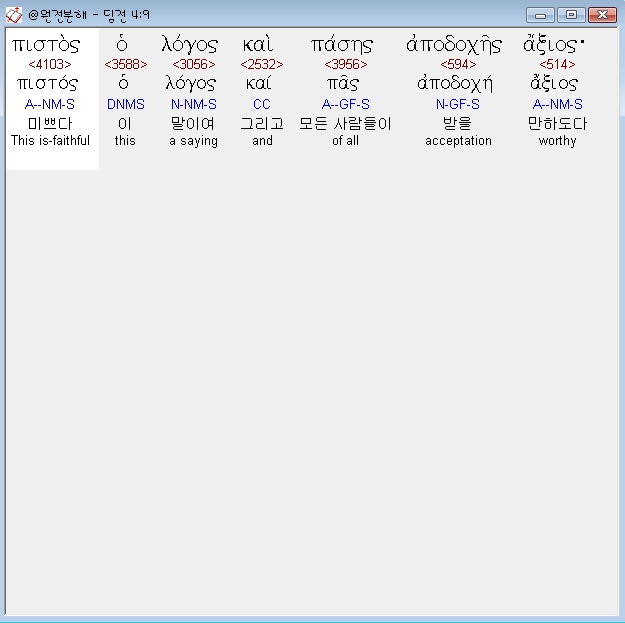The image size is (625, 623).
Task: Select the Greek word πιστὸς in the top row
Action: [46, 45]
